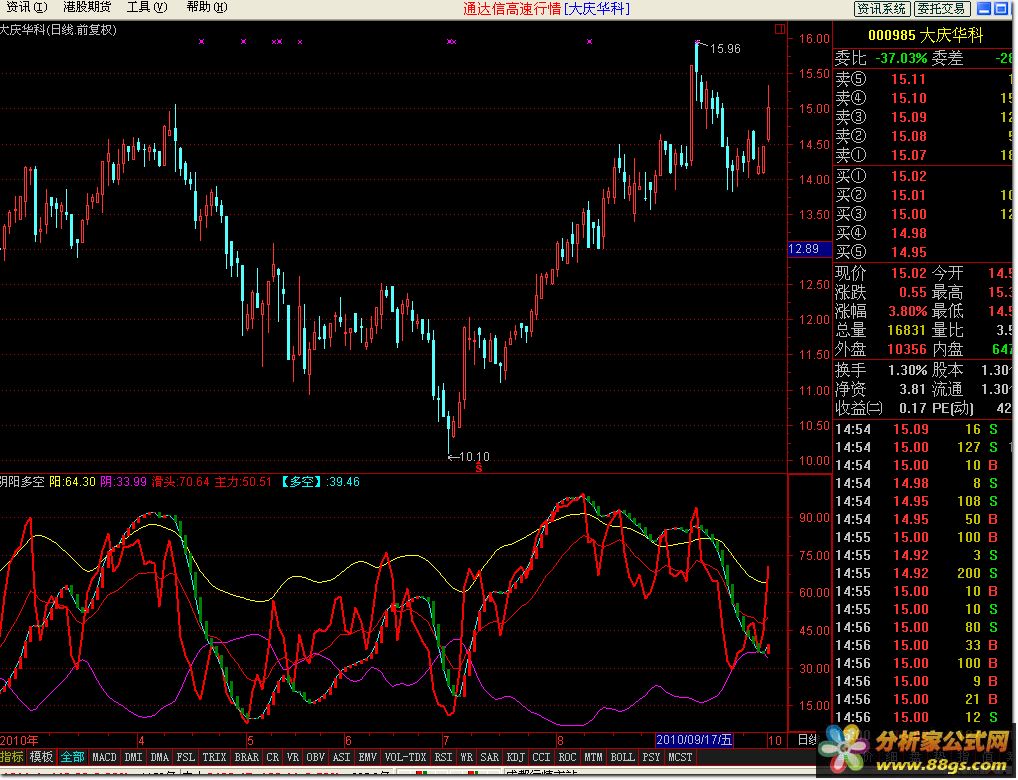This screenshot has height=780, width=1018.
Task: Click the 卖⑤ 15.11 ask row
Action: coord(924,79)
